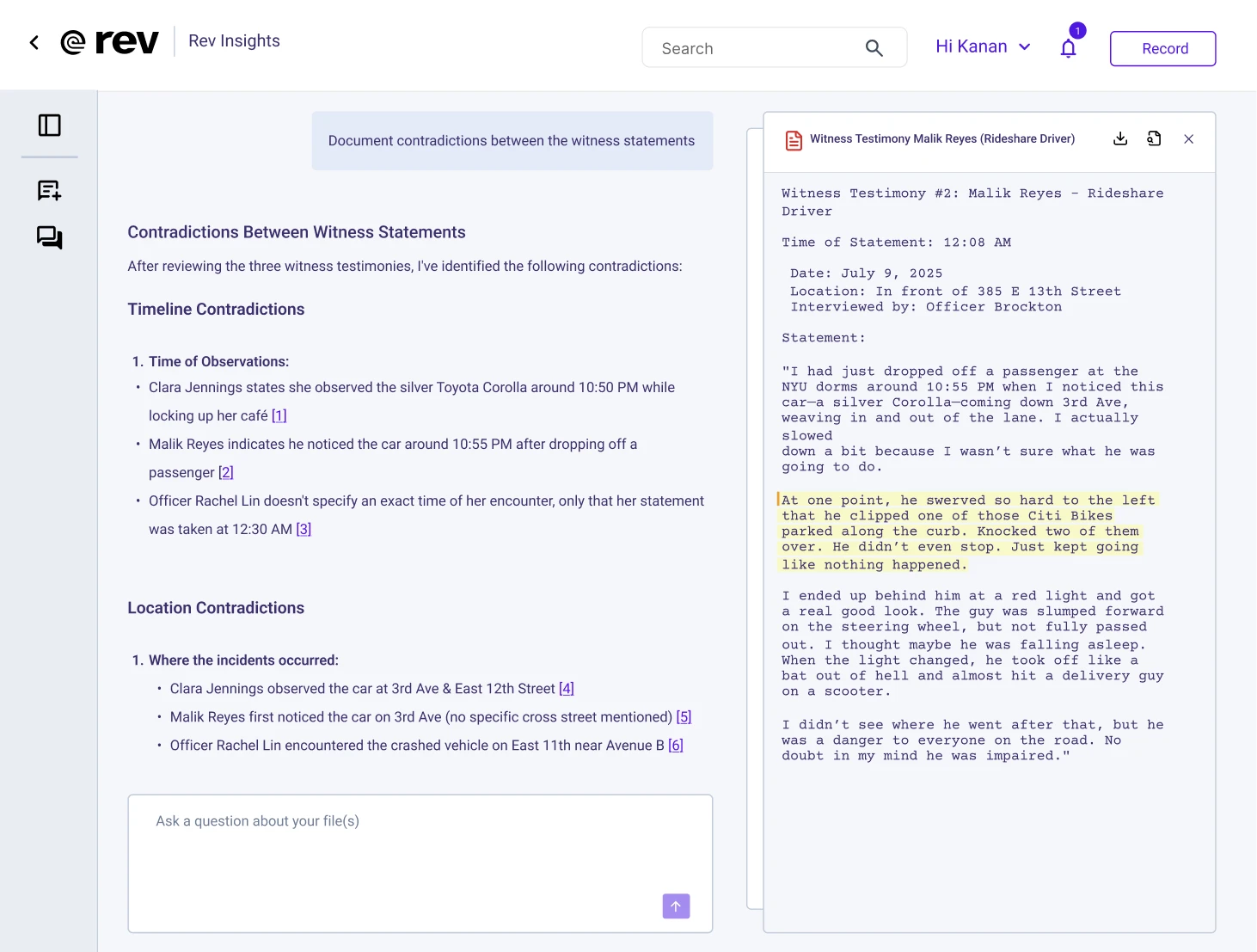
Task: Start a new chat using sidebar icon
Action: pyautogui.click(x=49, y=190)
